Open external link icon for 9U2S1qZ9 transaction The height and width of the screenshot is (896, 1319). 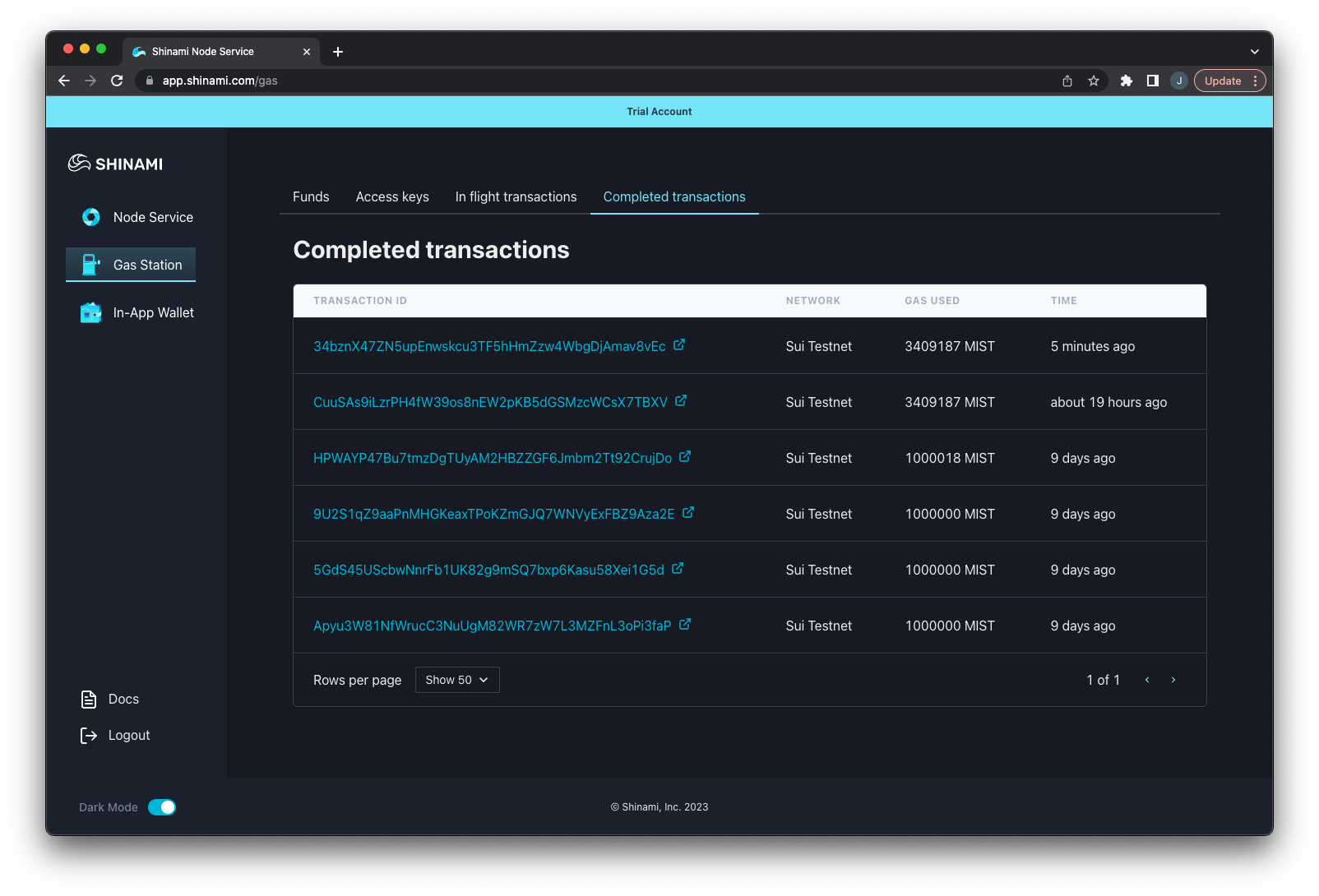pyautogui.click(x=688, y=513)
